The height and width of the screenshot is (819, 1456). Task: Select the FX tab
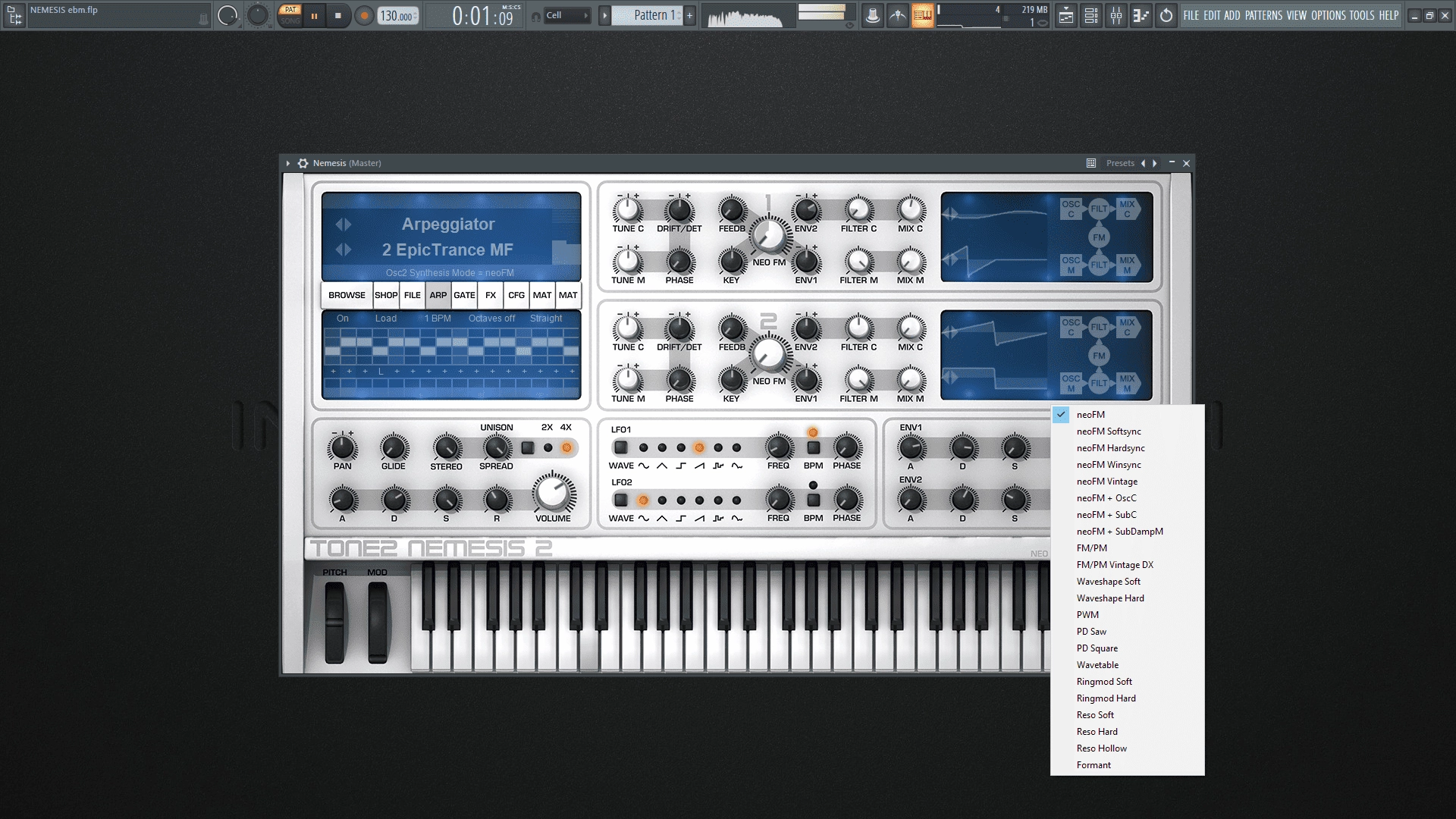(x=491, y=295)
